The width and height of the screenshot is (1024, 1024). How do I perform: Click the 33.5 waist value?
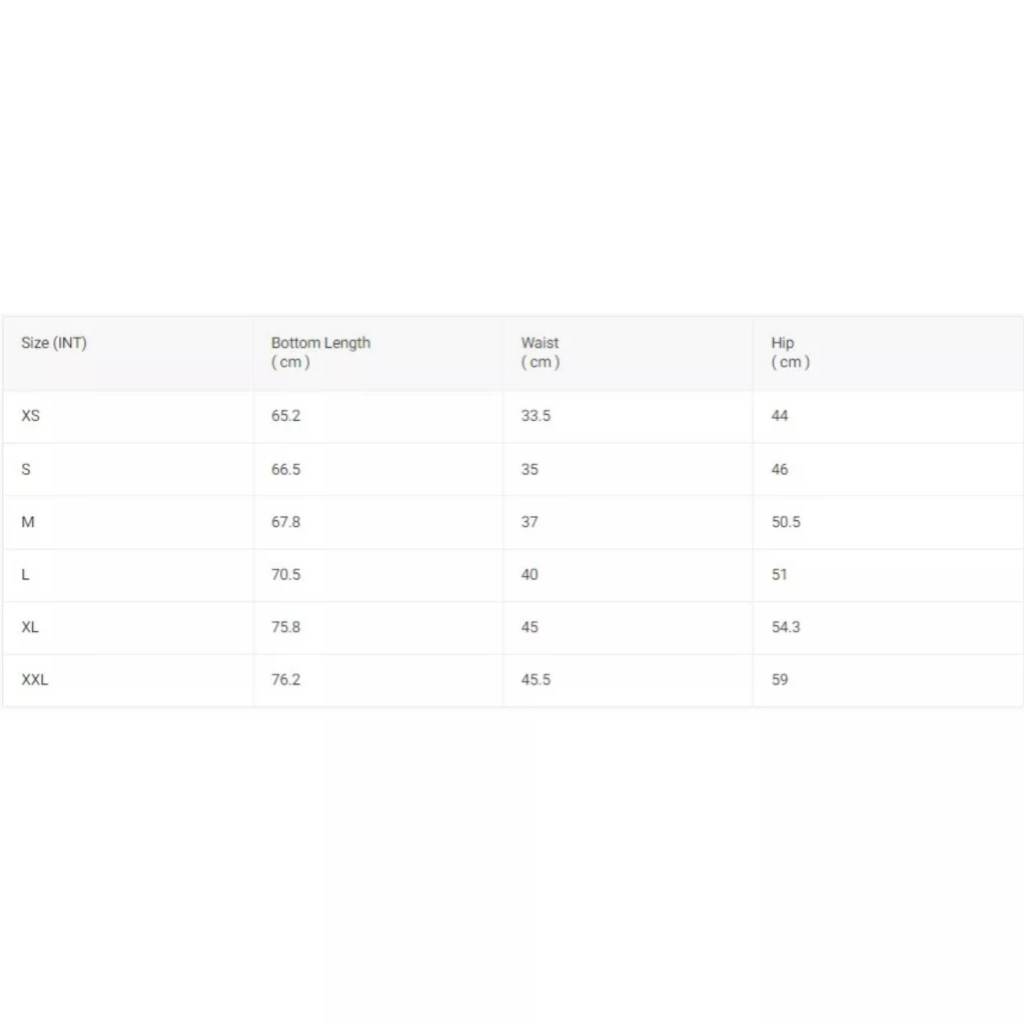point(536,416)
